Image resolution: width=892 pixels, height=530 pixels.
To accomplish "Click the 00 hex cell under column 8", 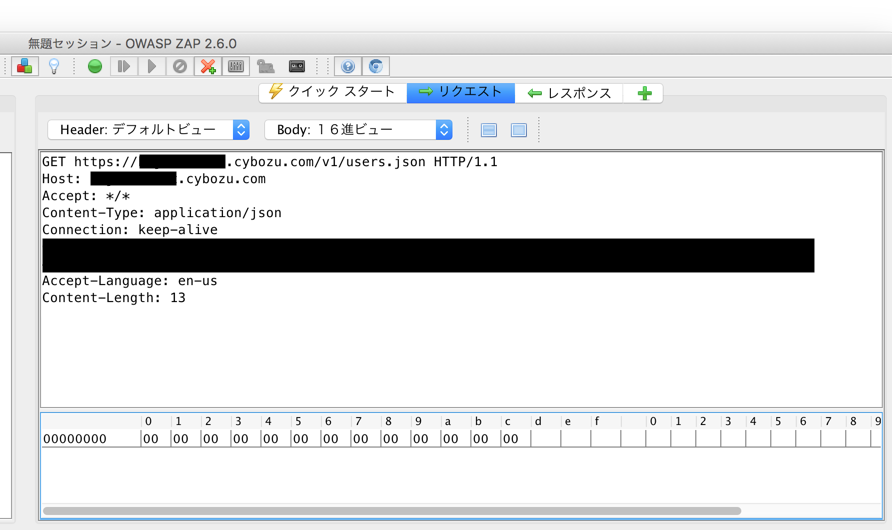I will 391,438.
